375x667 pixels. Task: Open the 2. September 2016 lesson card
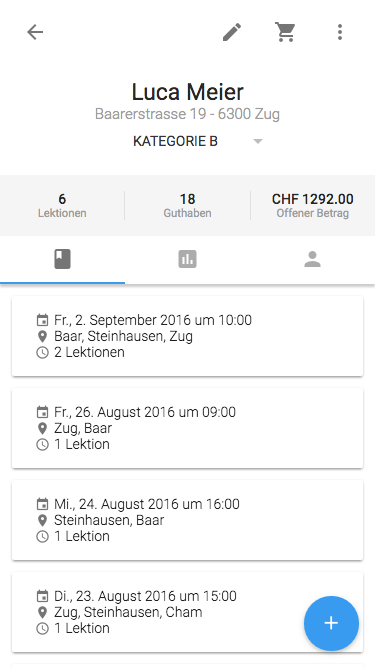pyautogui.click(x=188, y=336)
